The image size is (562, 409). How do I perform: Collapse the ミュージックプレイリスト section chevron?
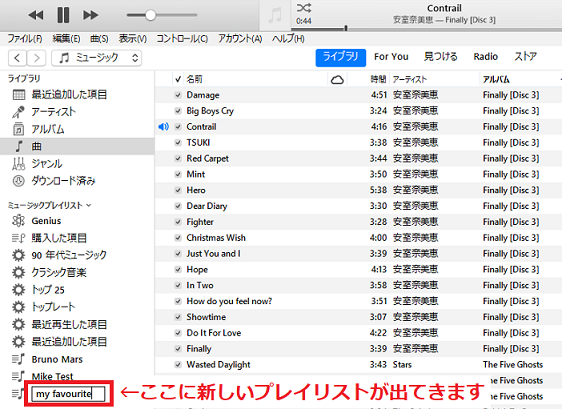tap(89, 205)
